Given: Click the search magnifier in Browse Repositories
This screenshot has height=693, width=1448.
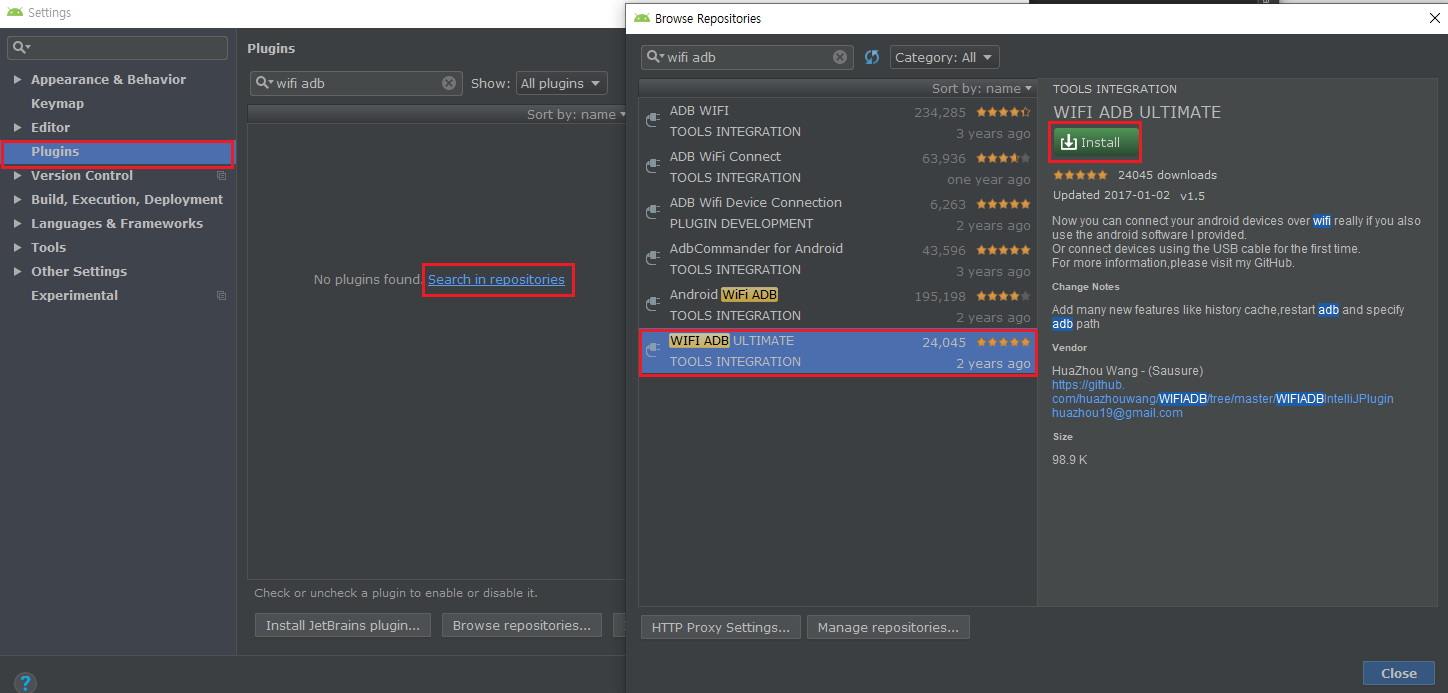Looking at the screenshot, I should (x=656, y=57).
